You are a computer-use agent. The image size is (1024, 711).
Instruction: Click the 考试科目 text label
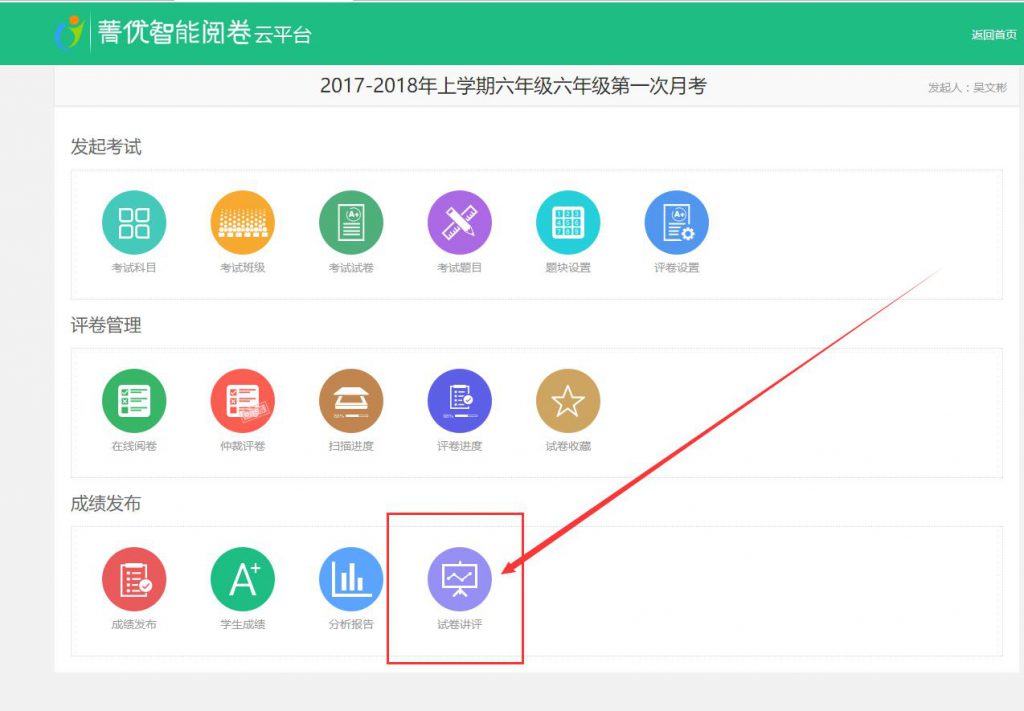(134, 268)
